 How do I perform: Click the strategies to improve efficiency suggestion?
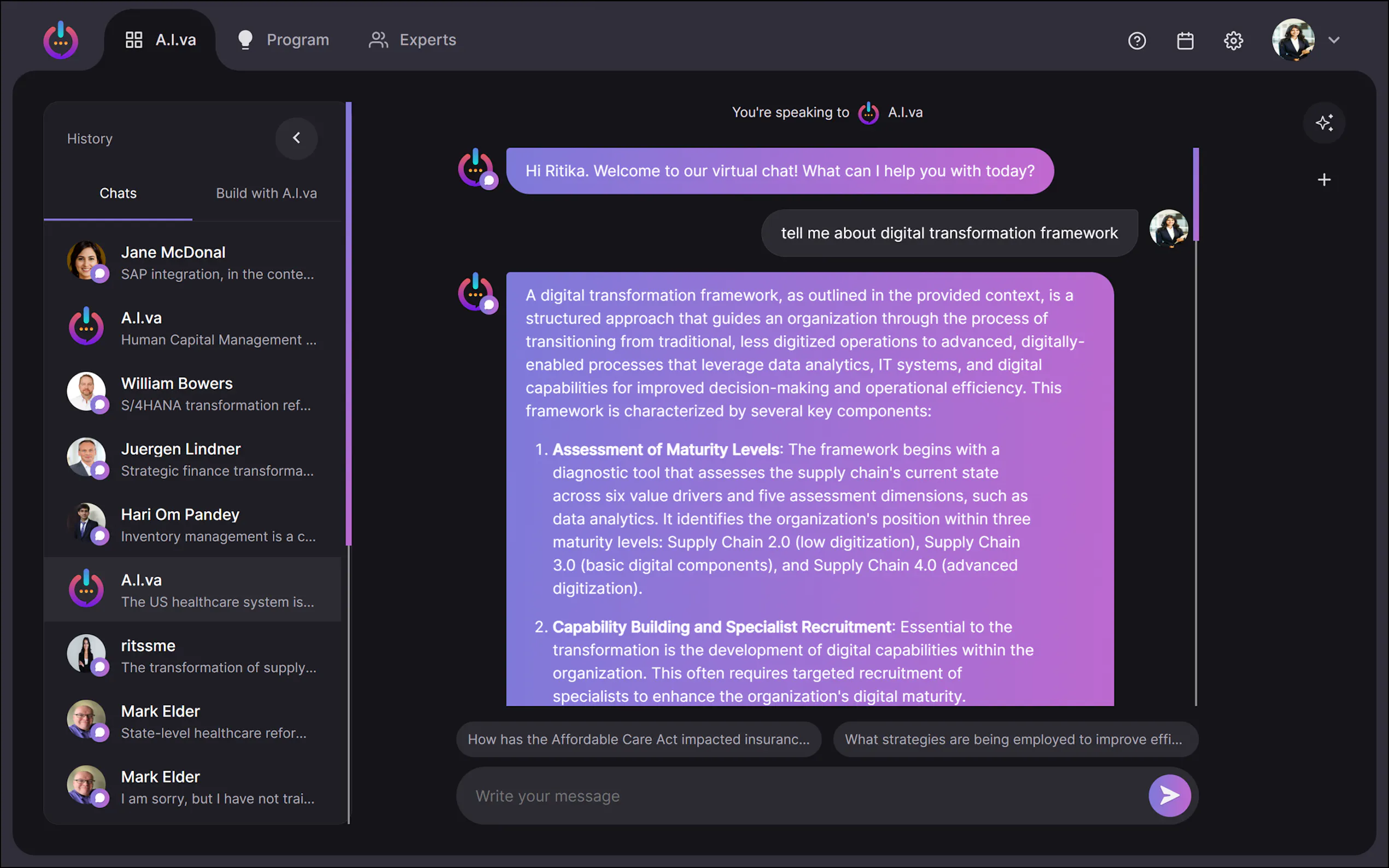click(x=1014, y=740)
